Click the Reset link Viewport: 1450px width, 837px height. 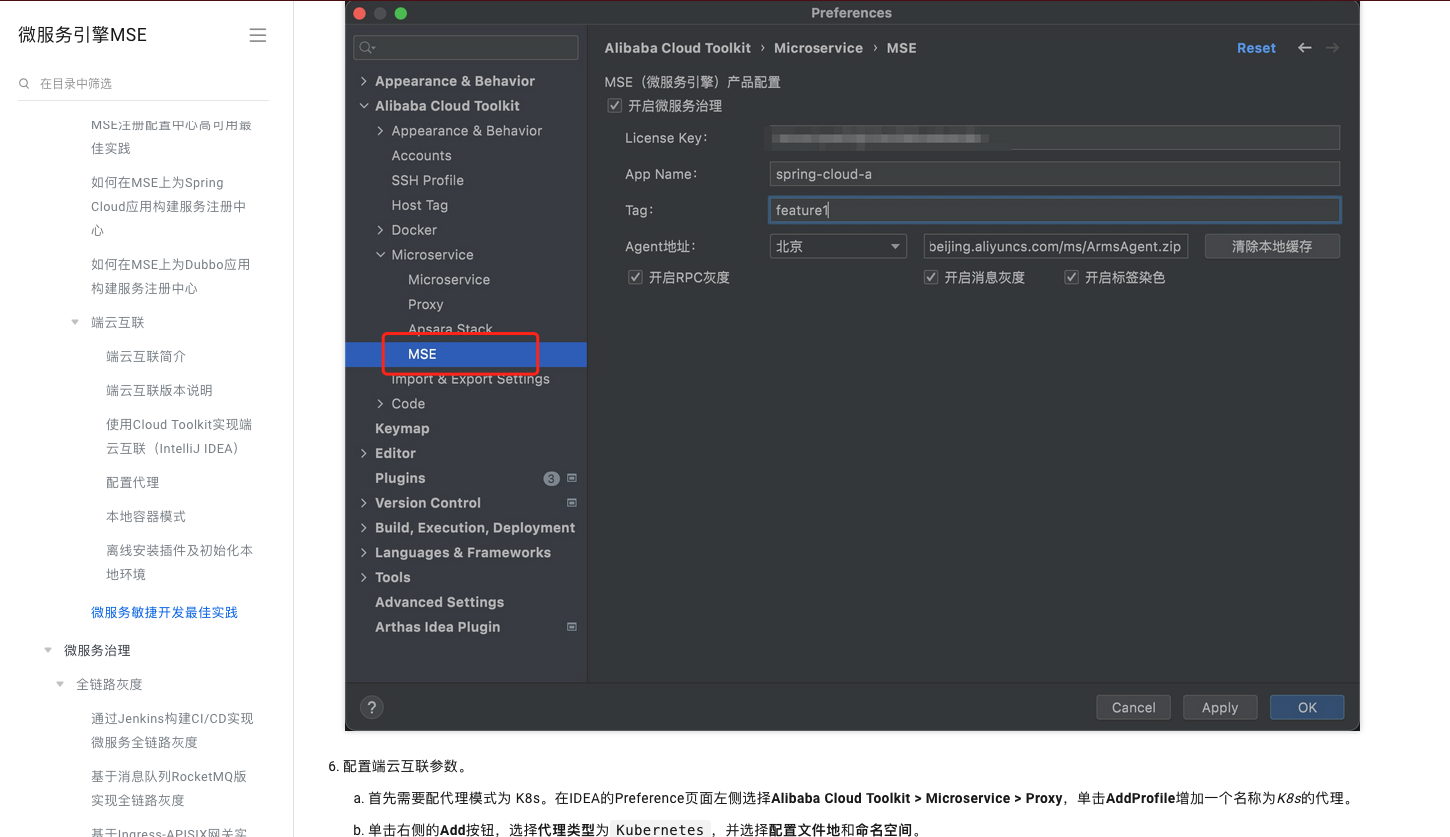[1256, 48]
